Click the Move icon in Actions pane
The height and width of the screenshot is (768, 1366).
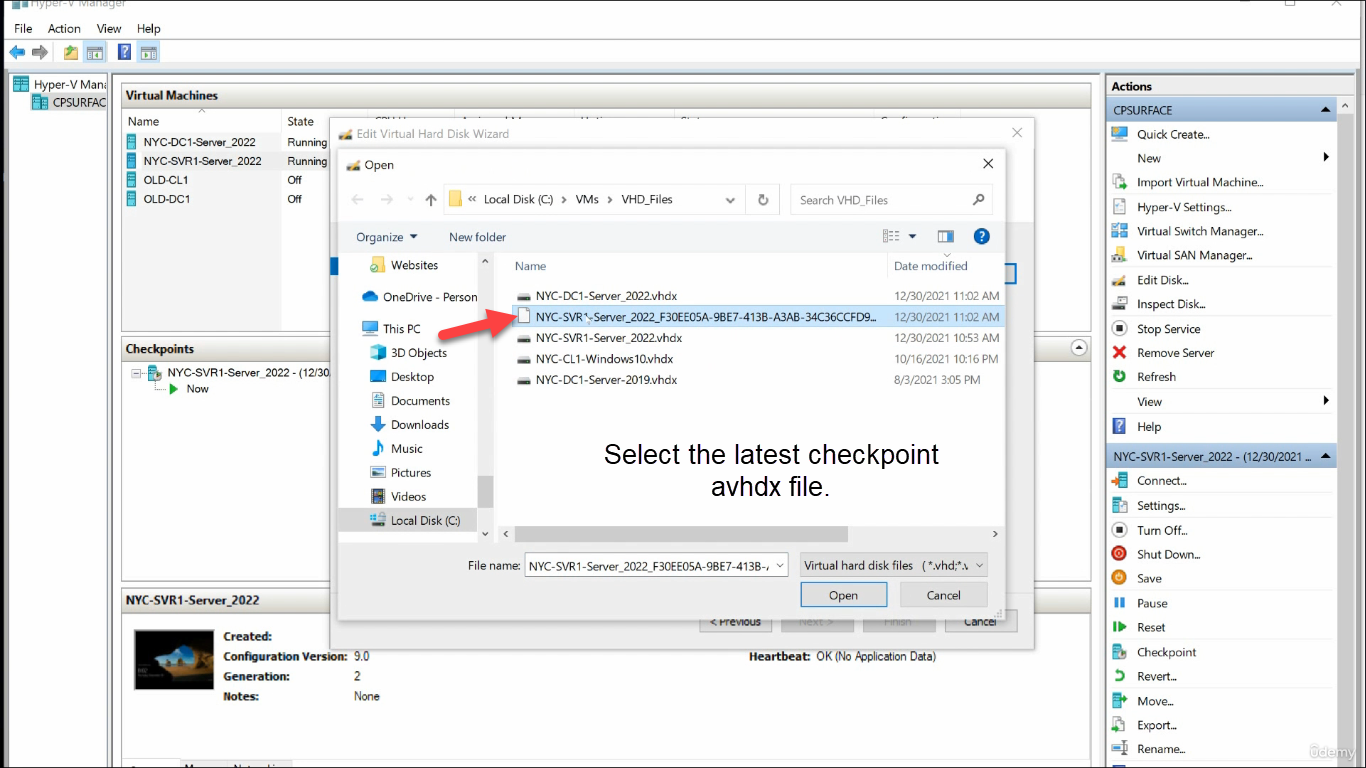[1119, 701]
